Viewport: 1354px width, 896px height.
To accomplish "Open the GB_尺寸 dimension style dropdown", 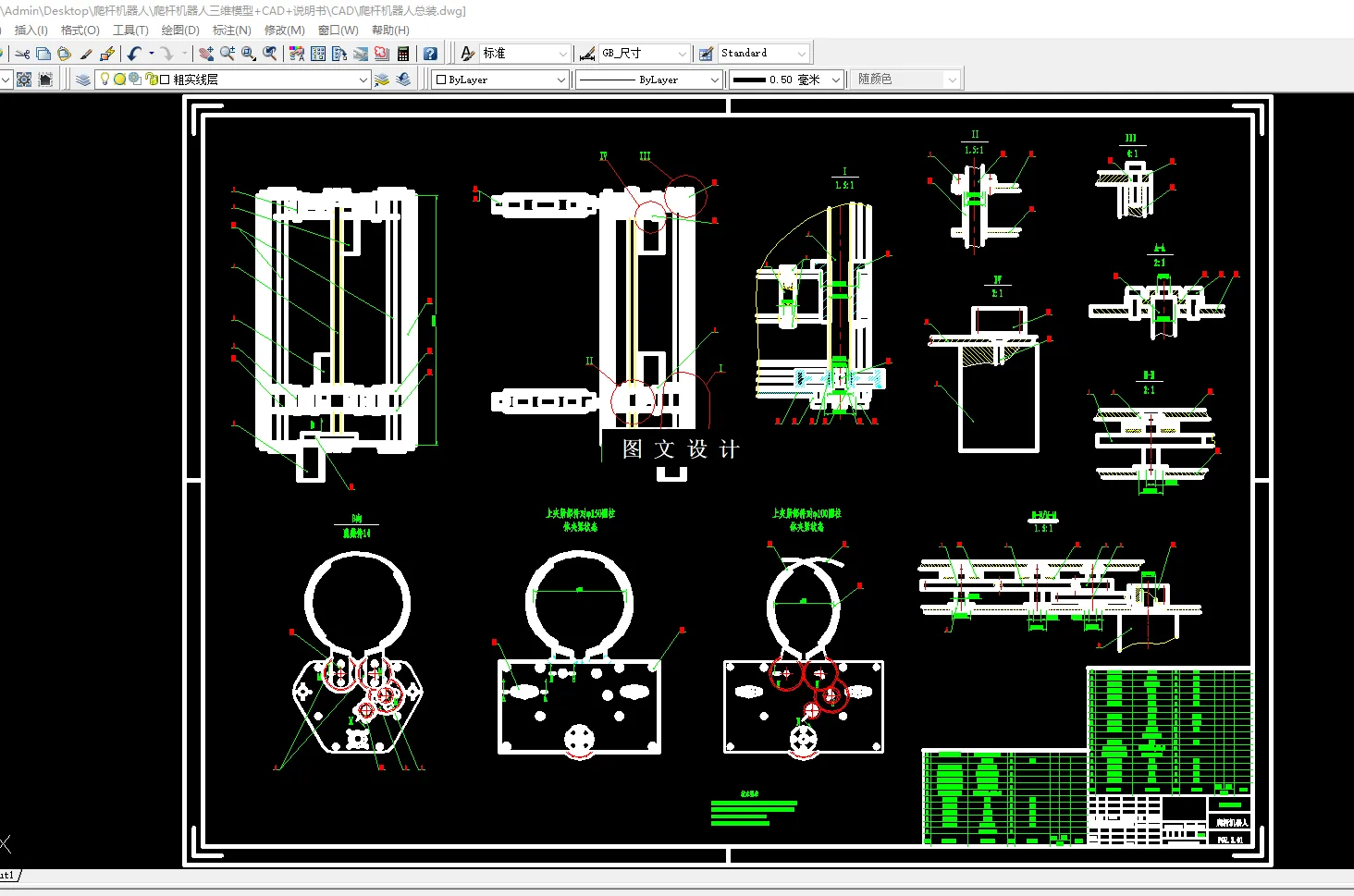I will (x=645, y=54).
